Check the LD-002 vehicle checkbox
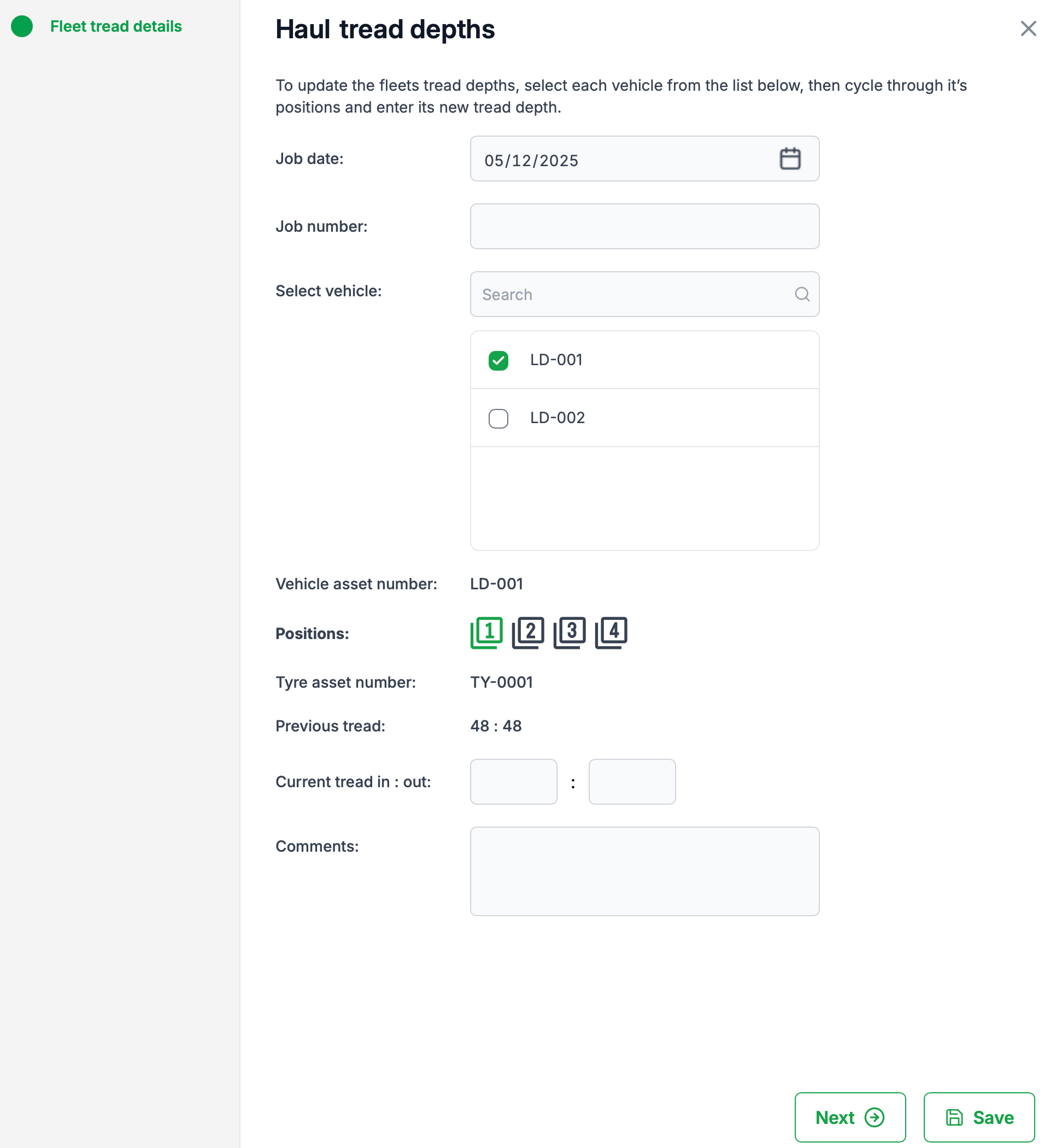 pos(498,418)
